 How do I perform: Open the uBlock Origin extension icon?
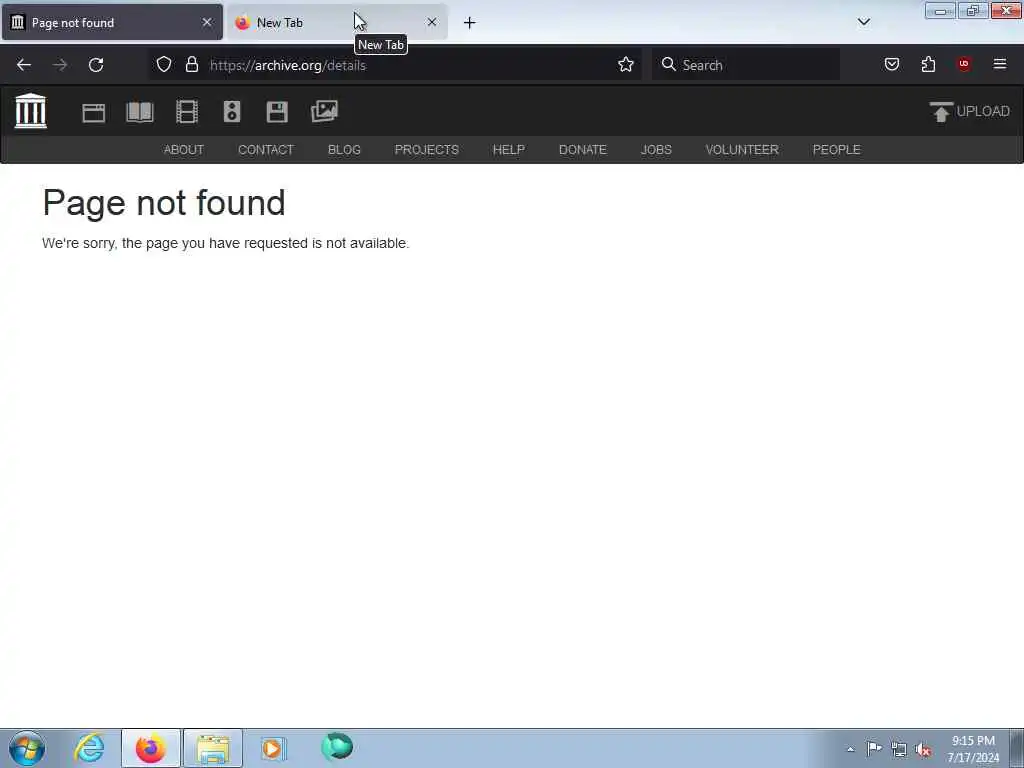pyautogui.click(x=964, y=64)
